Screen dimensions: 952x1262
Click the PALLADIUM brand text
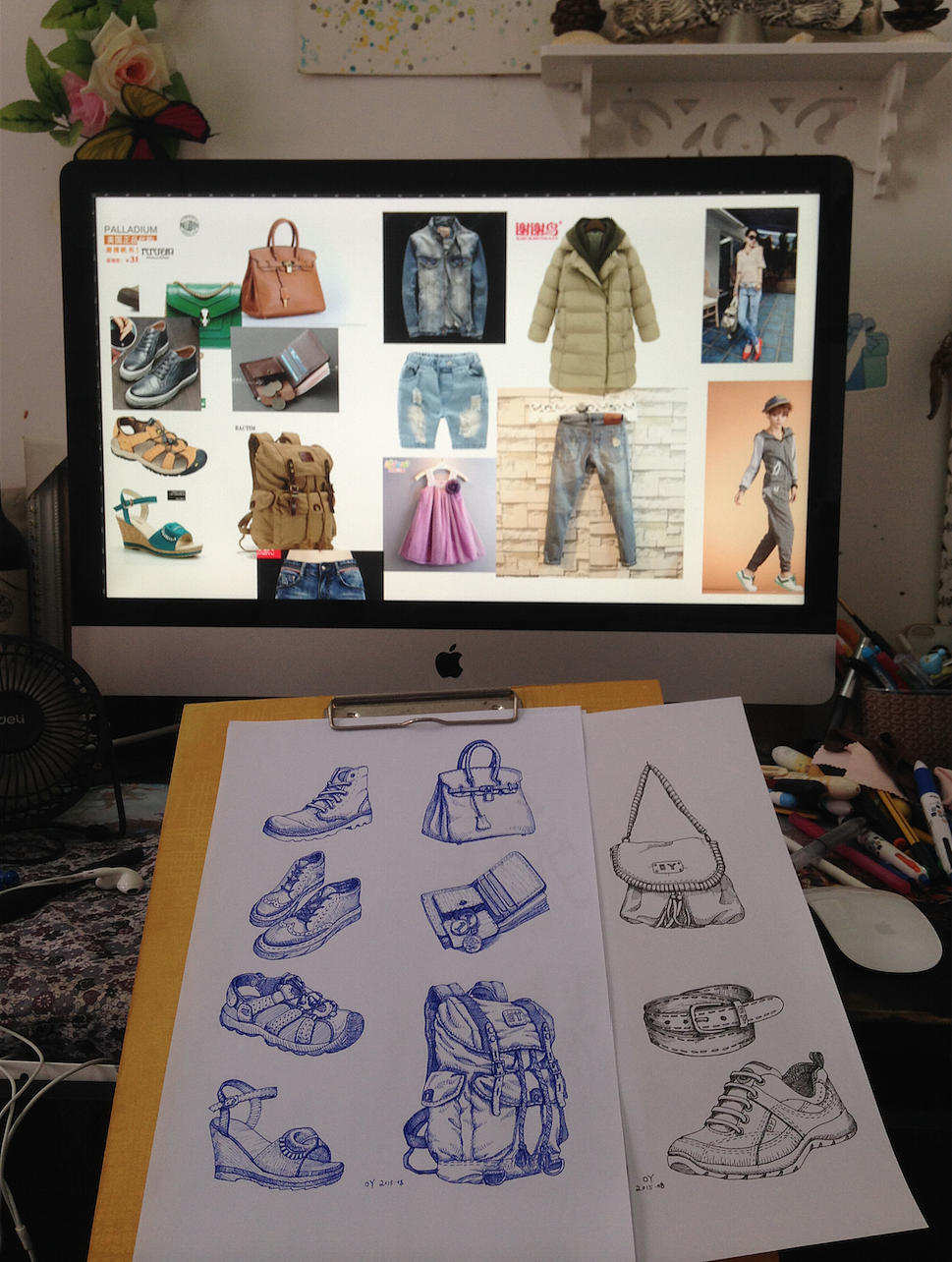(131, 230)
